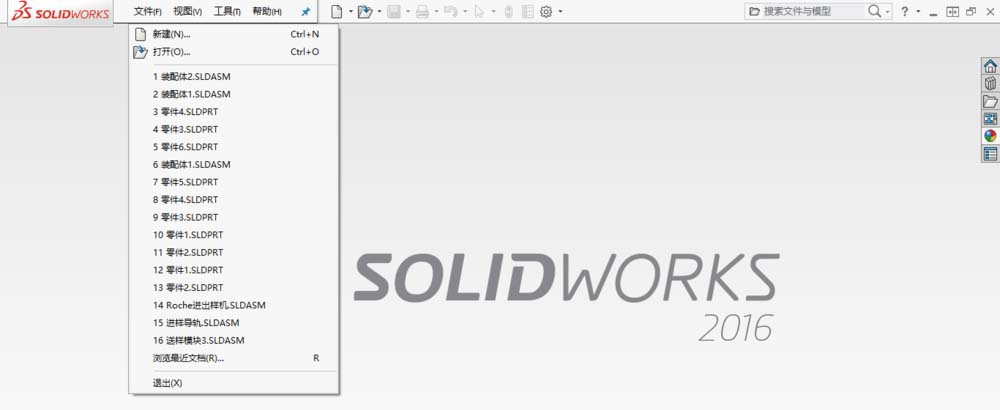Click the Rebuild traffic light icon
This screenshot has width=1000, height=410.
pyautogui.click(x=508, y=11)
